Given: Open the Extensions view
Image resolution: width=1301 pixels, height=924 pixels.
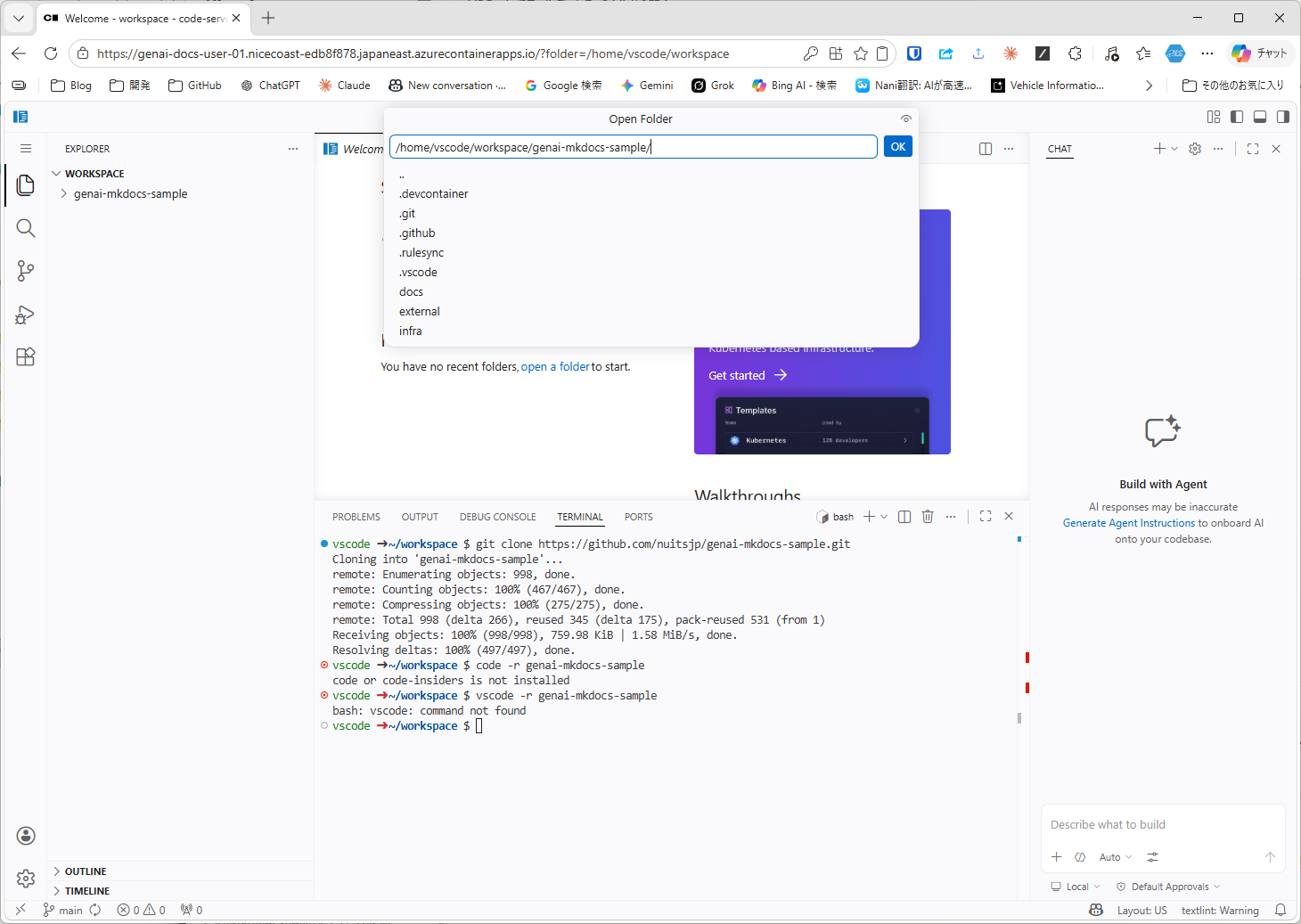Looking at the screenshot, I should click(26, 357).
